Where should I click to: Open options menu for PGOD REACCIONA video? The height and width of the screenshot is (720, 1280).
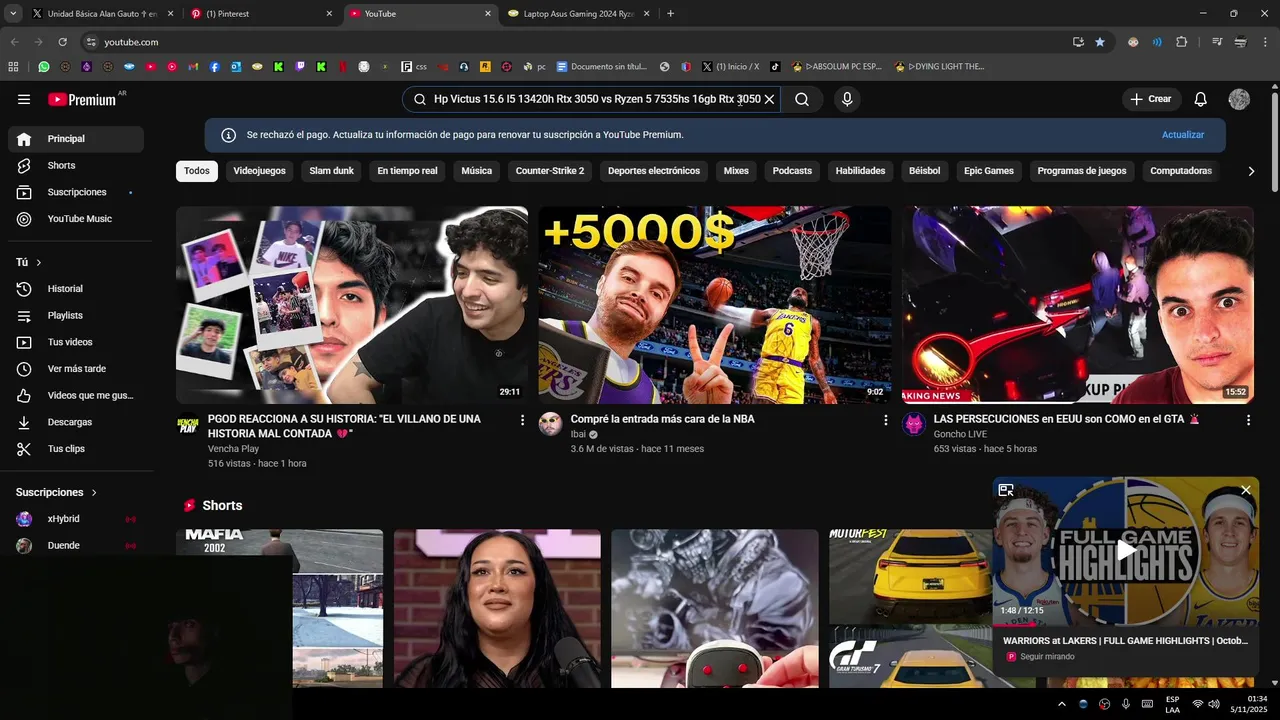(x=522, y=421)
